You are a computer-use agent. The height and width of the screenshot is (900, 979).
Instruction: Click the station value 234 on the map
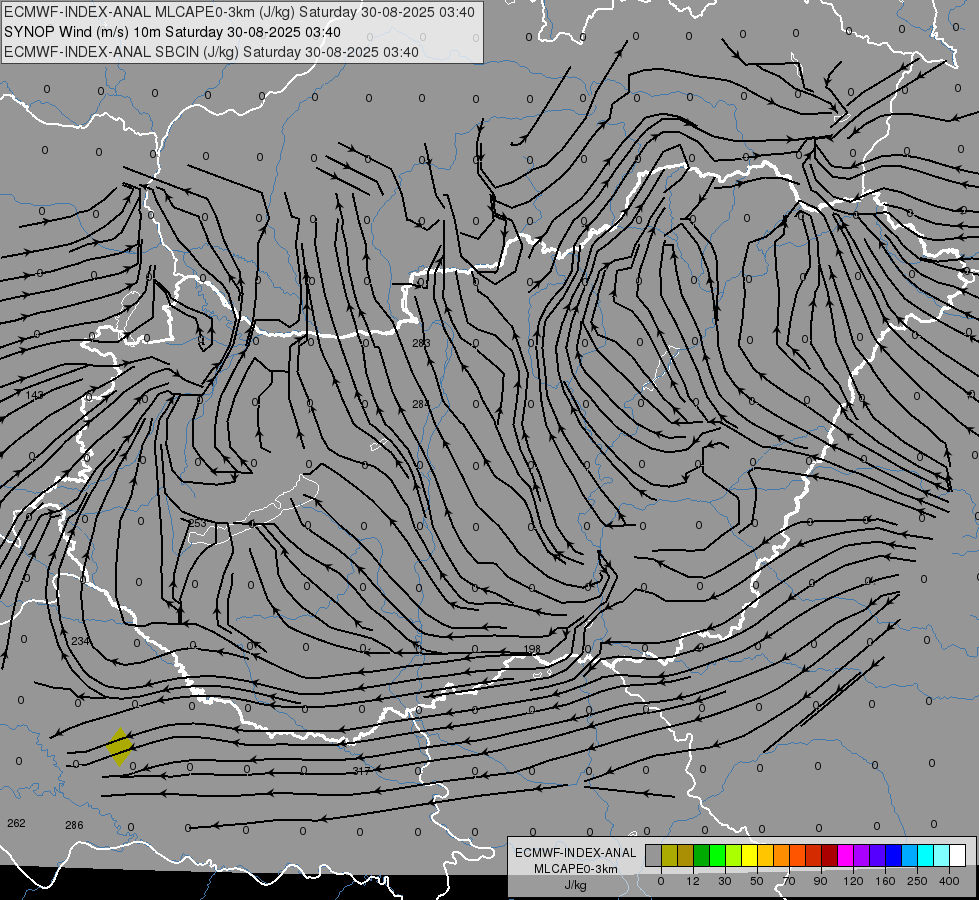[x=81, y=641]
